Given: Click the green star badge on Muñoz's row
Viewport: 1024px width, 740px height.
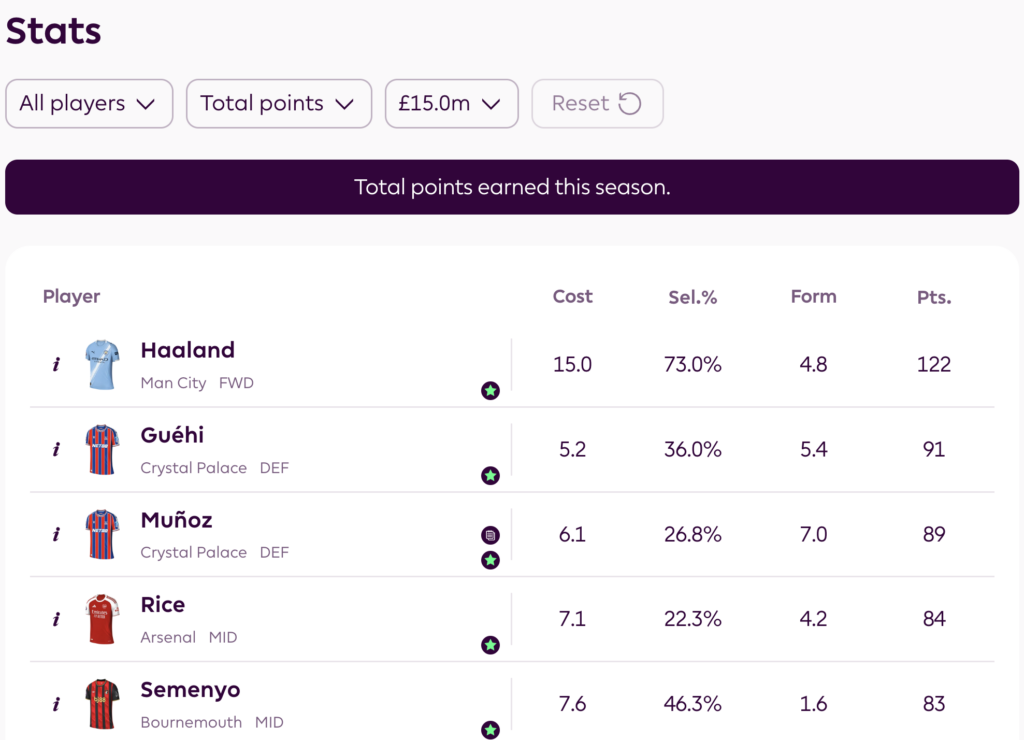Looking at the screenshot, I should click(490, 560).
